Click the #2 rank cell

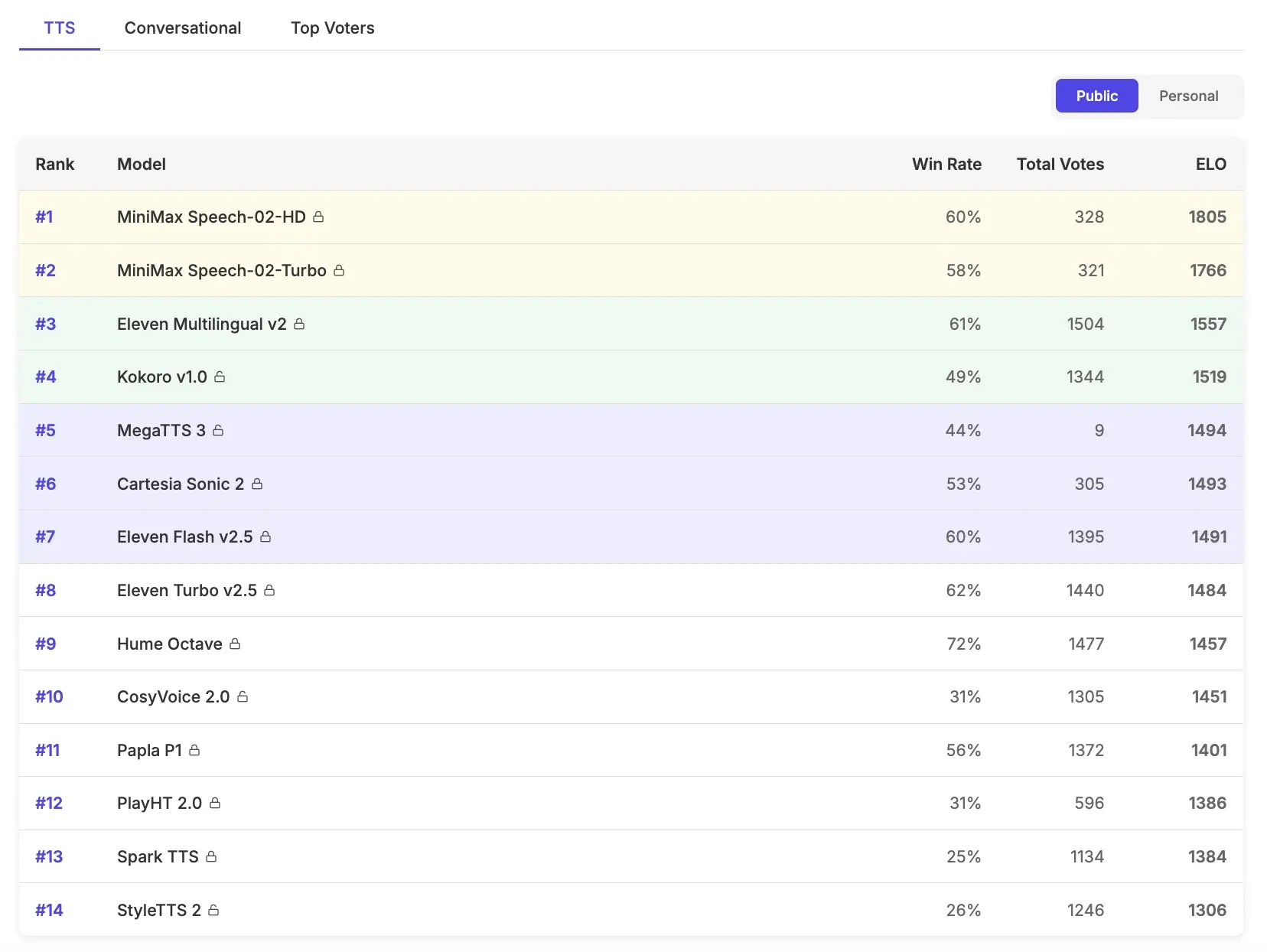tap(46, 271)
